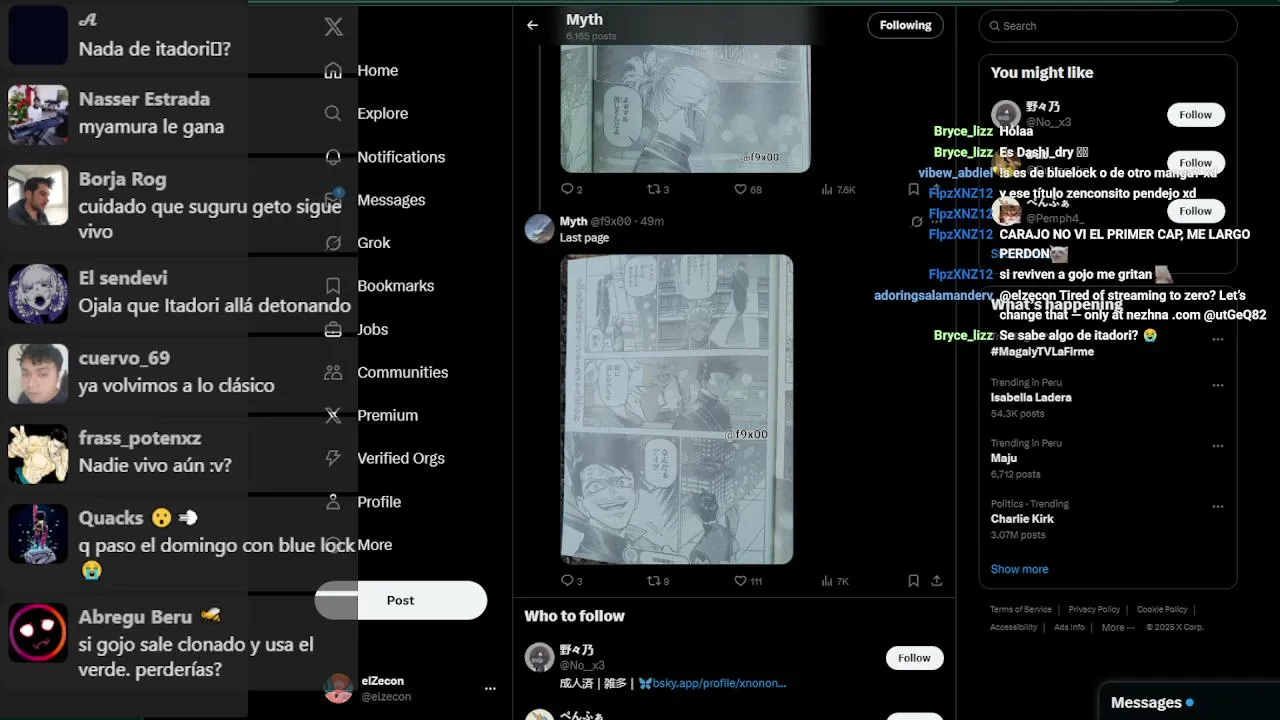
Task: Follow 野々乃 in Who to follow
Action: (914, 658)
